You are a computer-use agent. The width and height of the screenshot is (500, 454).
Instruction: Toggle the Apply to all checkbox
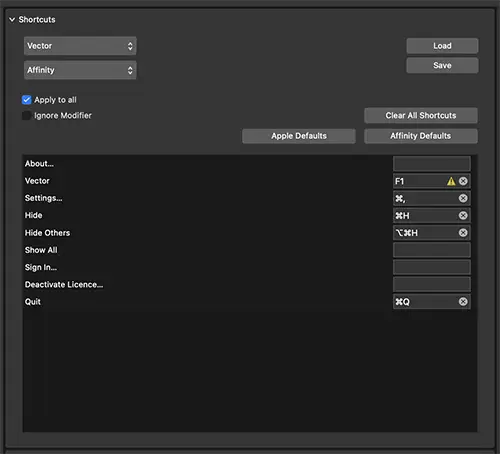tap(27, 100)
